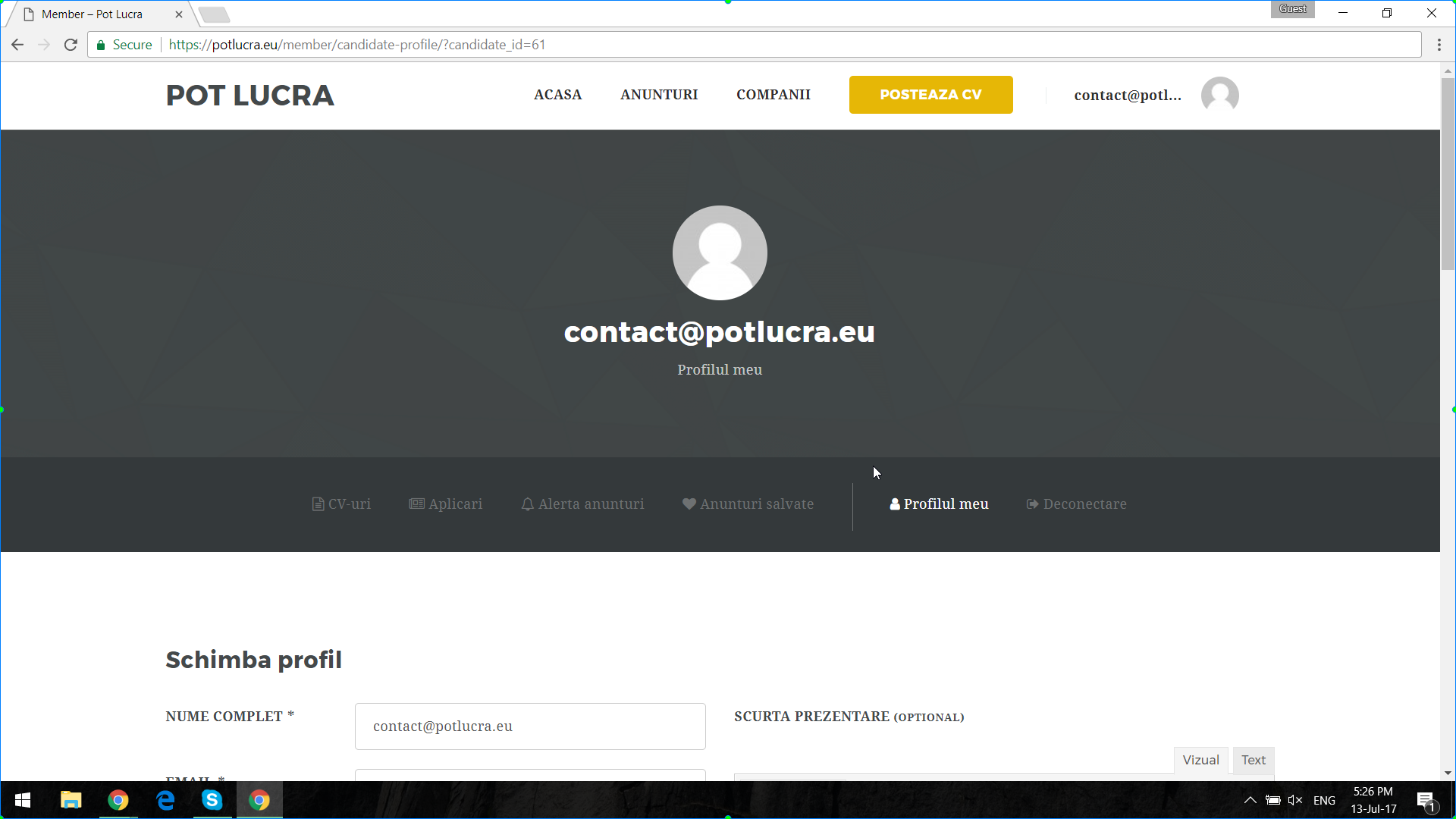Open the CV-uri tab
Screen dimensions: 1456x819
click(341, 504)
